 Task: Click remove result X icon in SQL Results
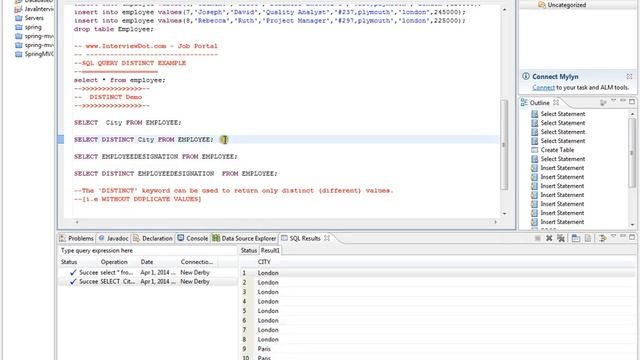coord(549,238)
